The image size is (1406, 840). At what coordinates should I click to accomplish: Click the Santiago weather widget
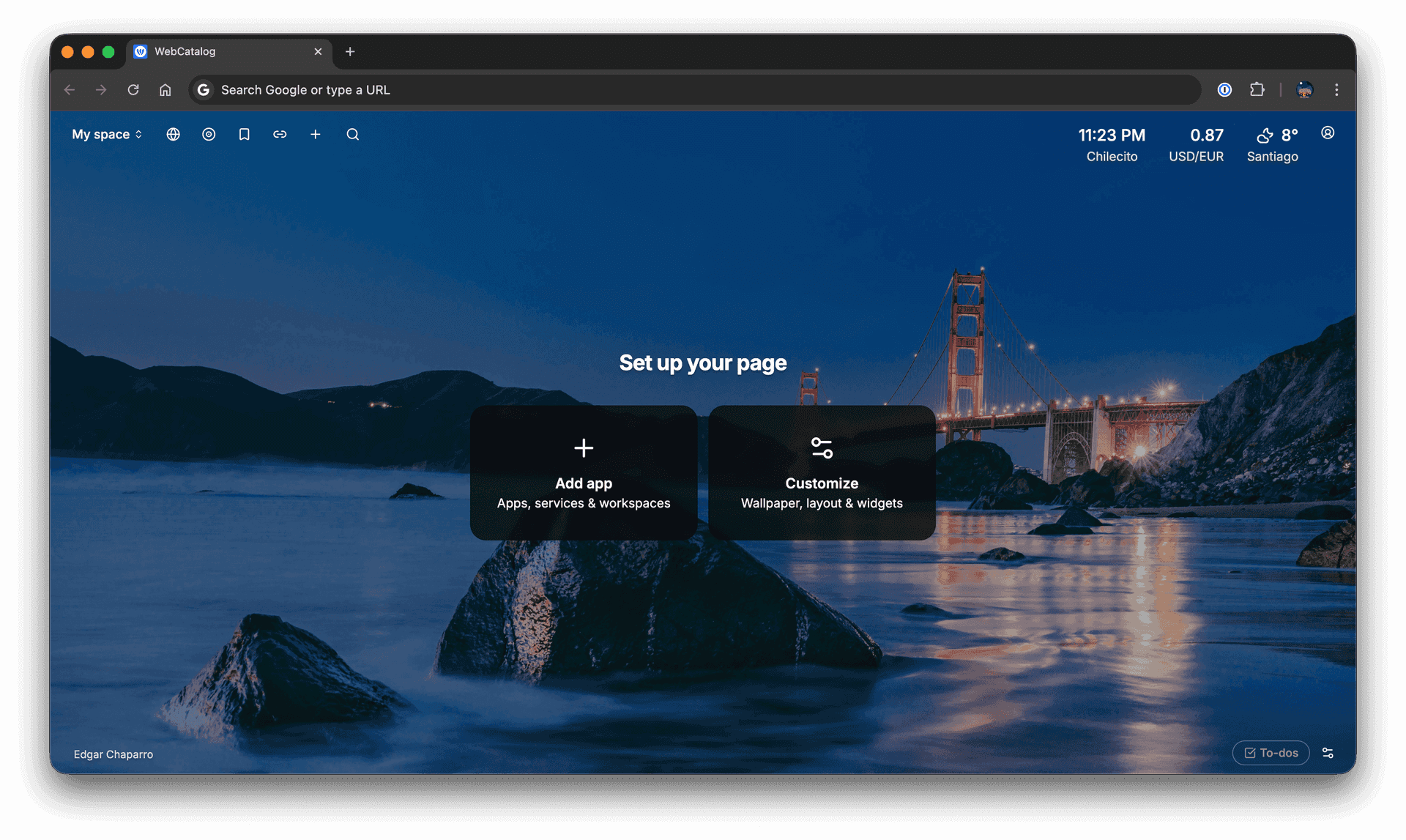pyautogui.click(x=1273, y=145)
